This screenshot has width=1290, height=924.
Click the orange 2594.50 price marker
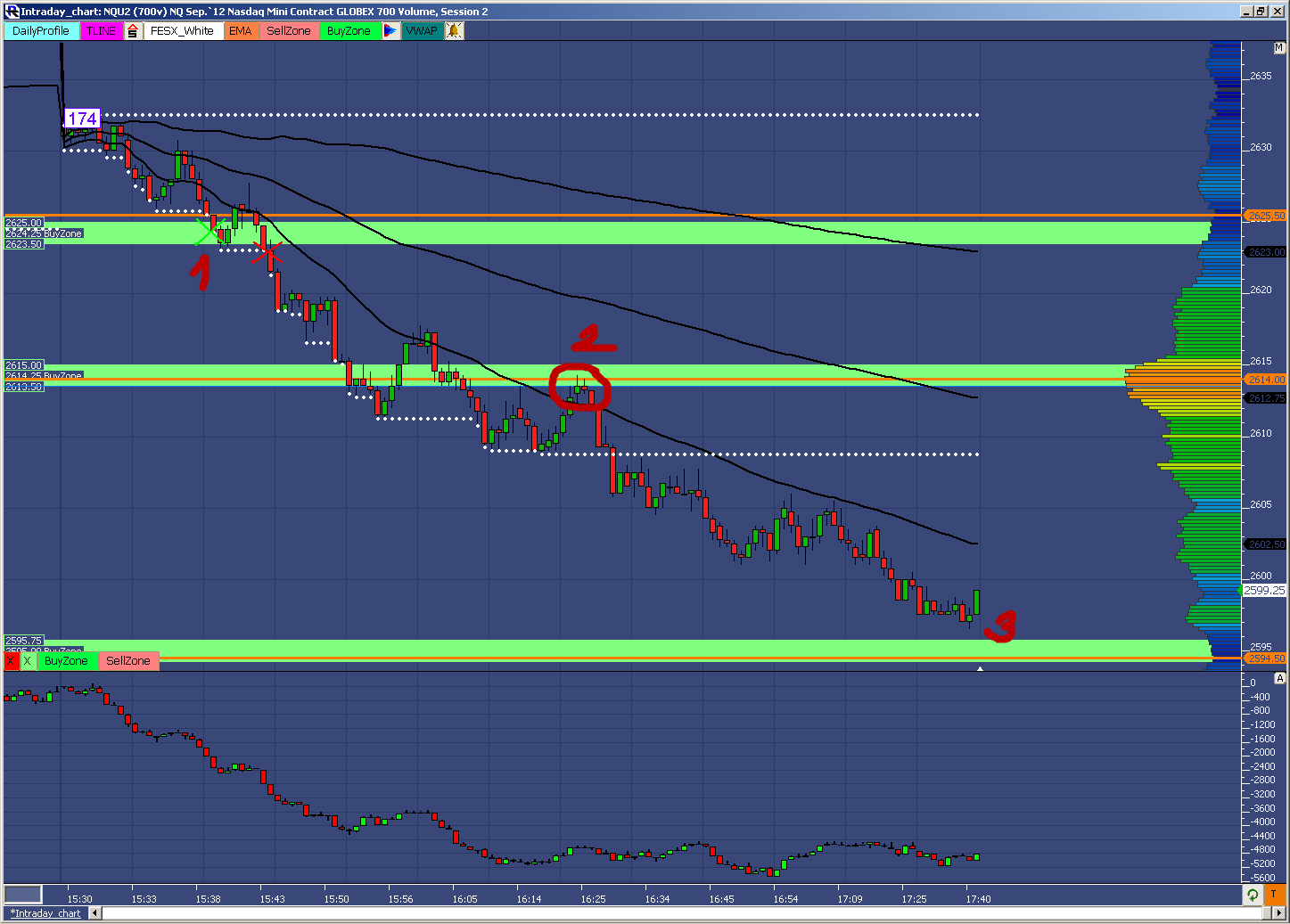[1266, 658]
